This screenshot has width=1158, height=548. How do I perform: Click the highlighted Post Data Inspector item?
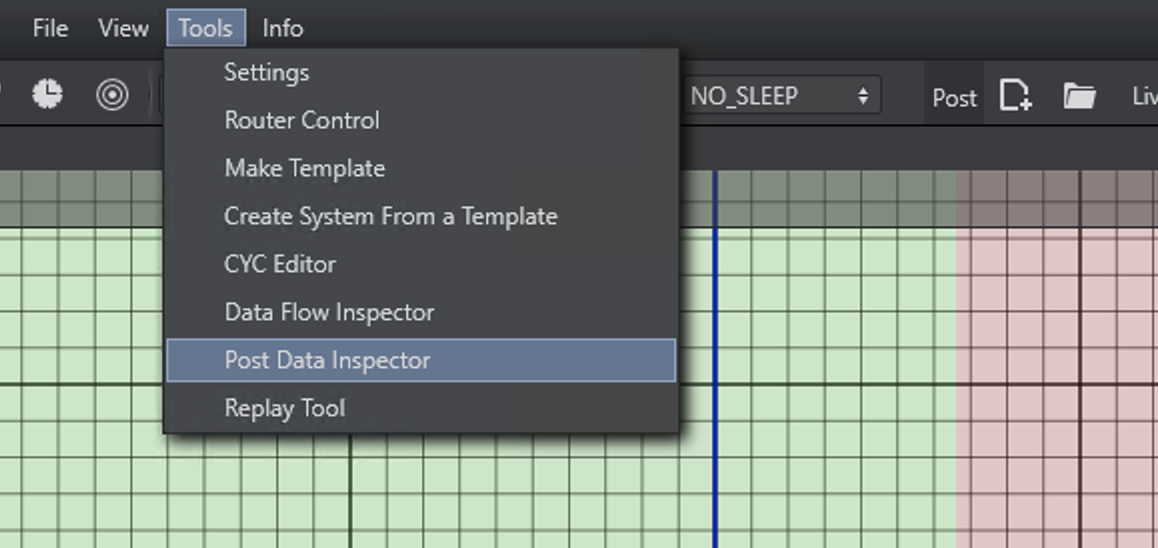(x=328, y=360)
